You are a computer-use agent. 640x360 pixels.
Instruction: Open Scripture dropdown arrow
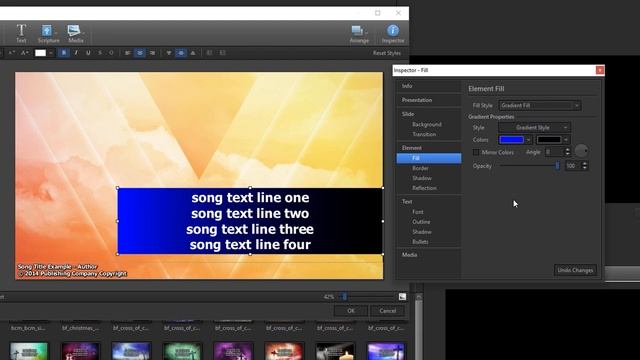(x=56, y=32)
